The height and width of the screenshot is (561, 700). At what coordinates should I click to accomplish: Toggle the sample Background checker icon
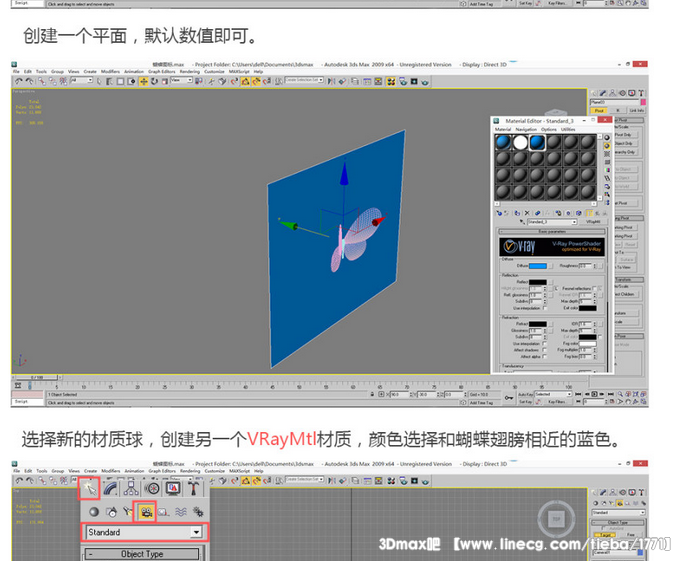point(607,154)
